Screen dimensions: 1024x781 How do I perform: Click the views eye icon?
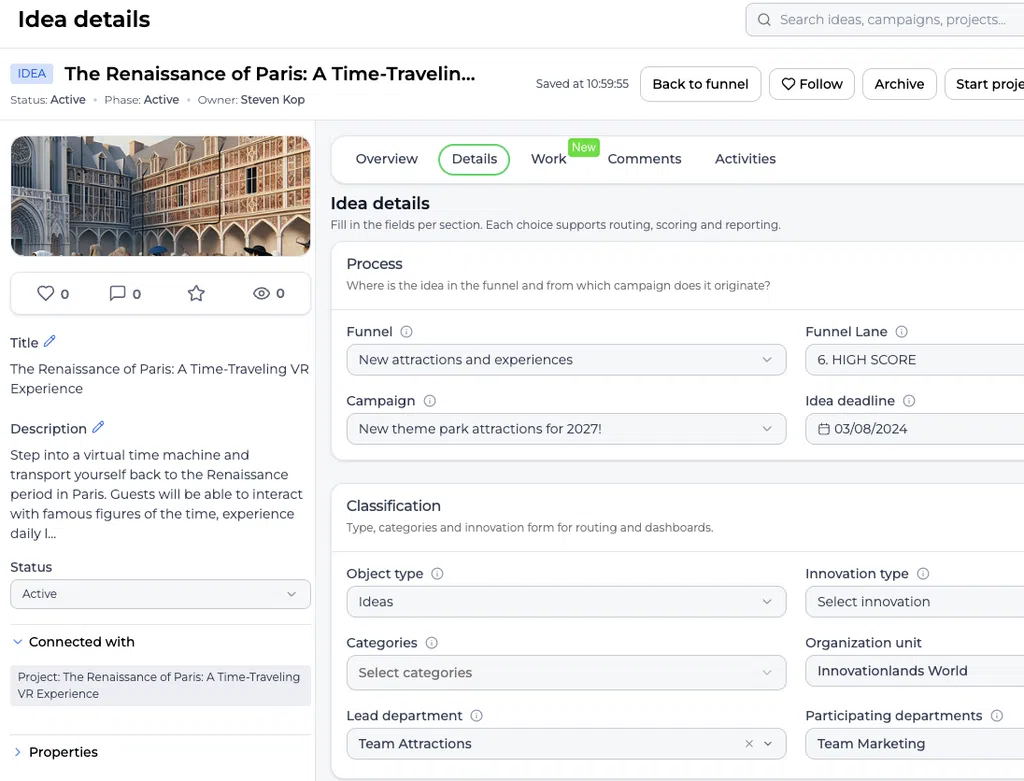[x=261, y=293]
